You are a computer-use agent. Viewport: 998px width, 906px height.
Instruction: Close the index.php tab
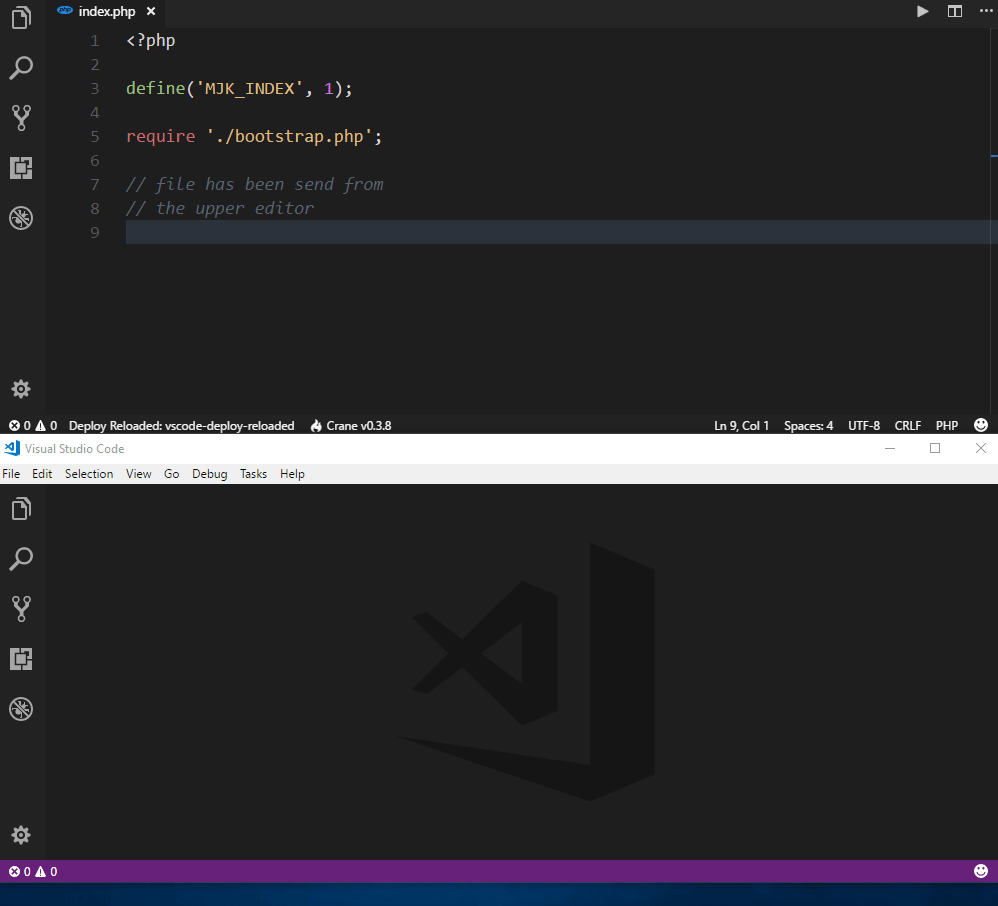151,11
